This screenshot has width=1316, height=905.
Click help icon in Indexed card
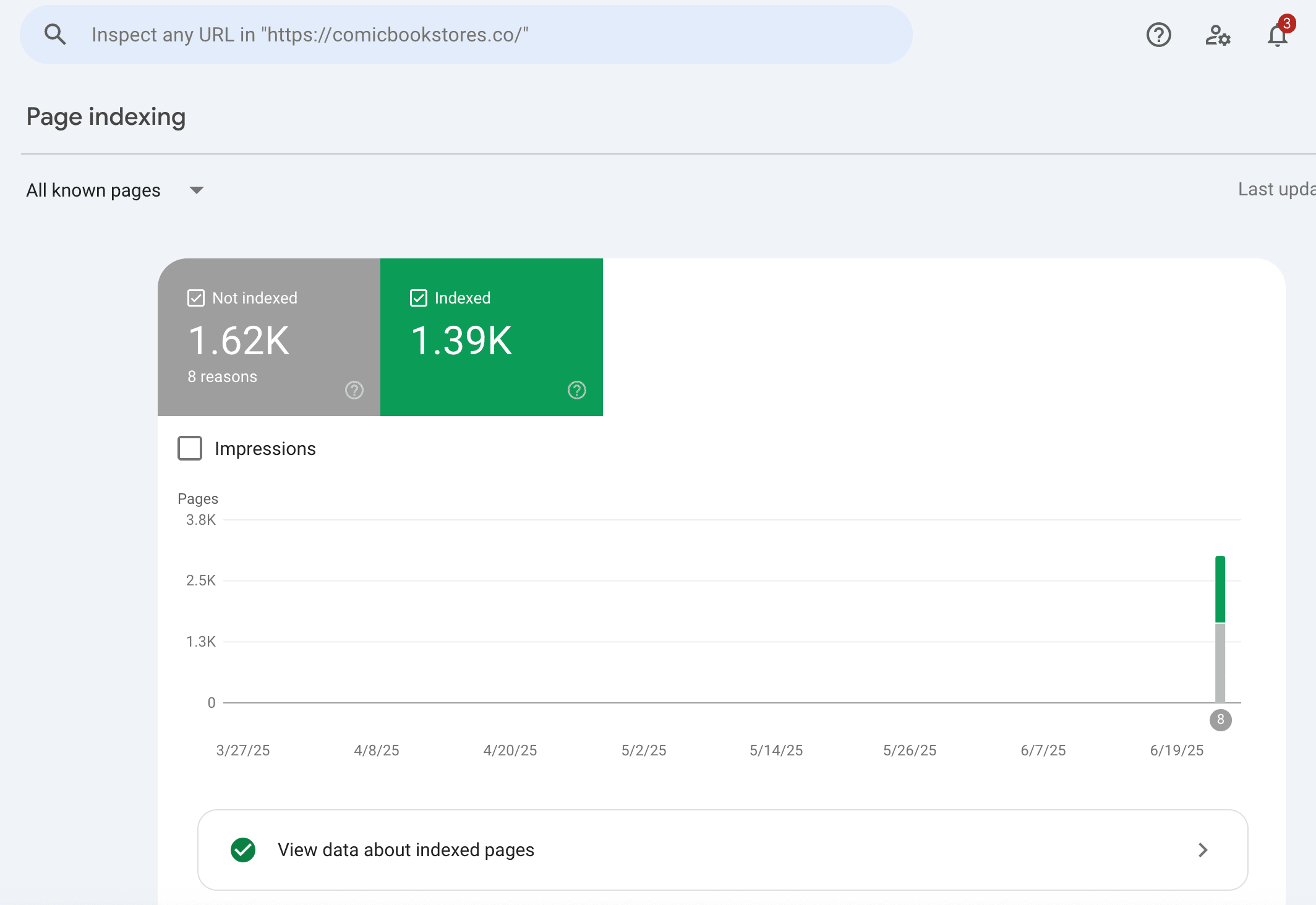coord(576,390)
